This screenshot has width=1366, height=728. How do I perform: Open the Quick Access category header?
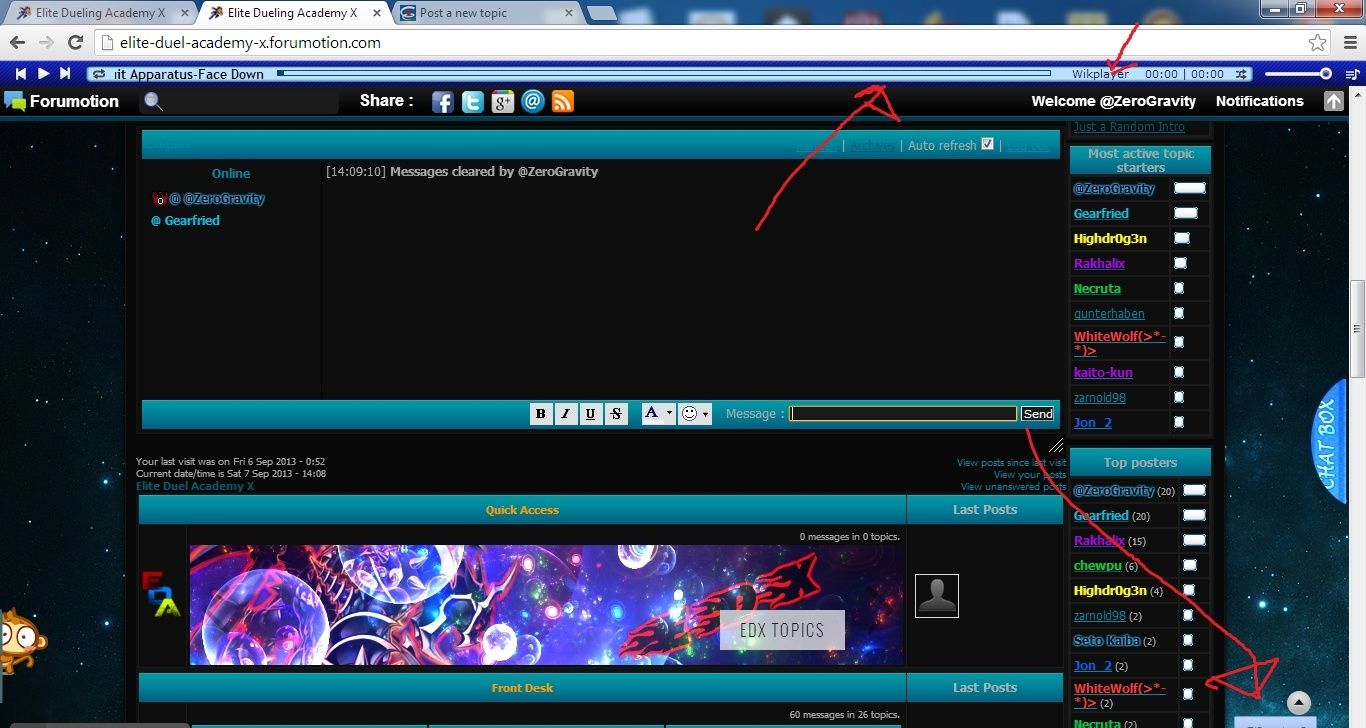[522, 510]
